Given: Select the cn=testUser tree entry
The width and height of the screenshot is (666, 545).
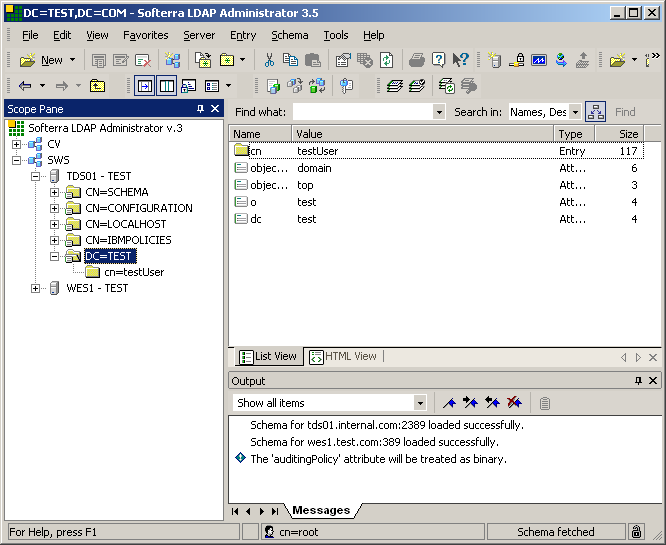Looking at the screenshot, I should 133,272.
